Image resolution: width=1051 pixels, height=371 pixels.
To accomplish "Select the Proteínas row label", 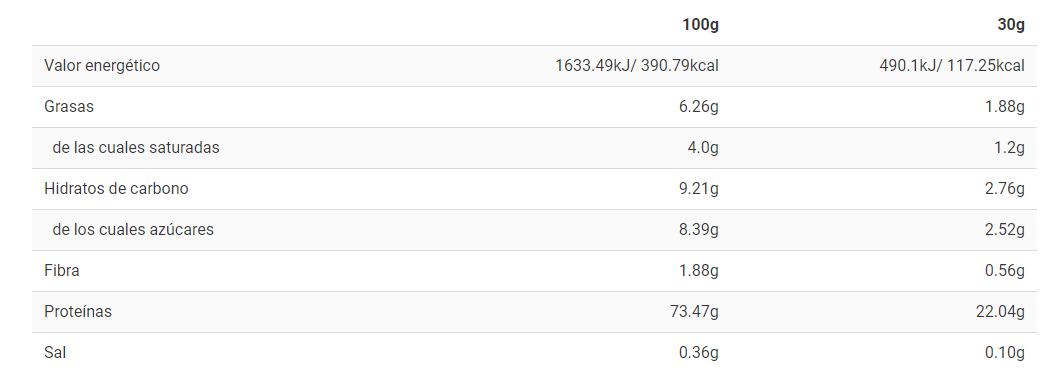I will (x=78, y=312).
